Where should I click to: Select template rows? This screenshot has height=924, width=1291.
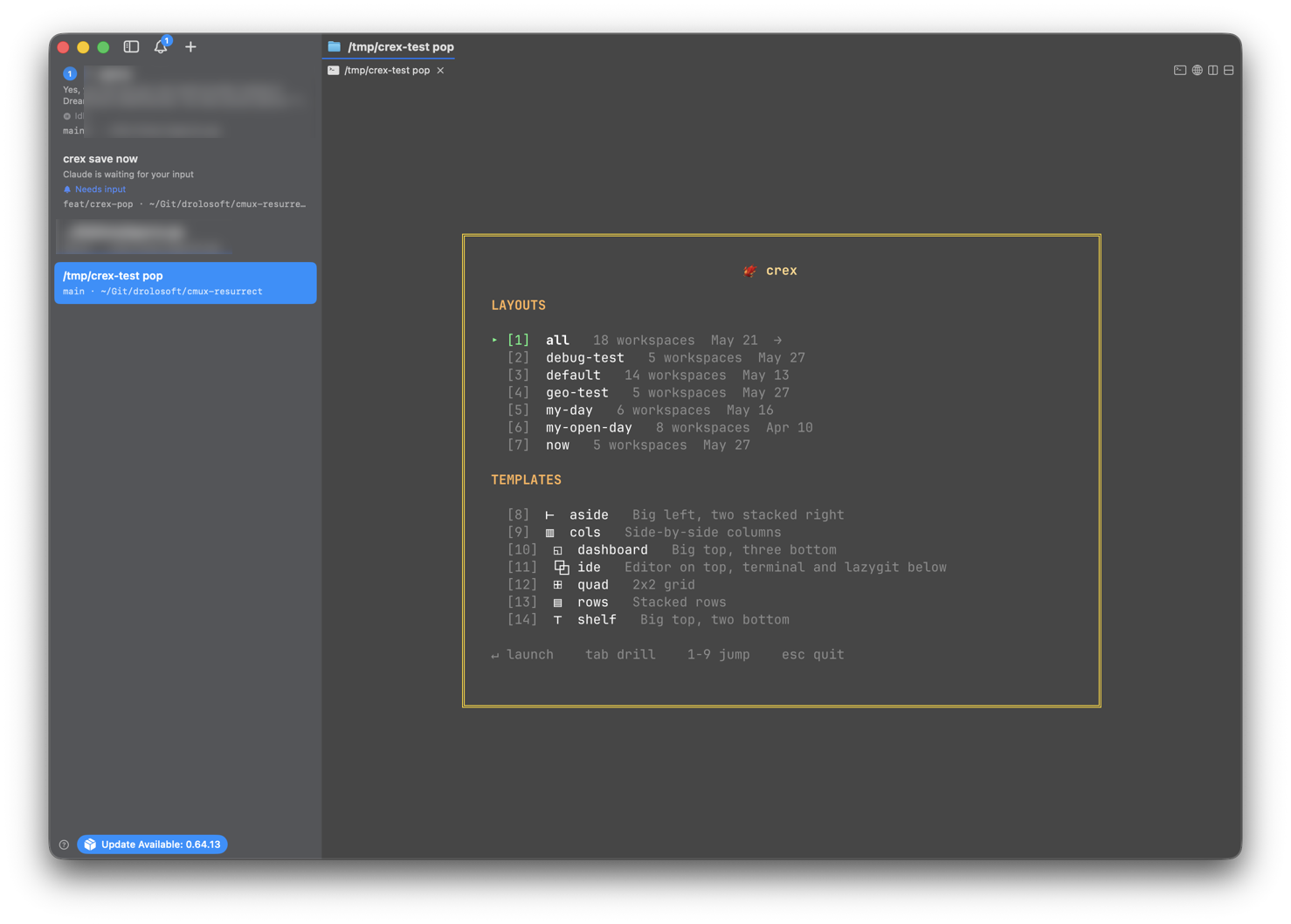tap(617, 603)
